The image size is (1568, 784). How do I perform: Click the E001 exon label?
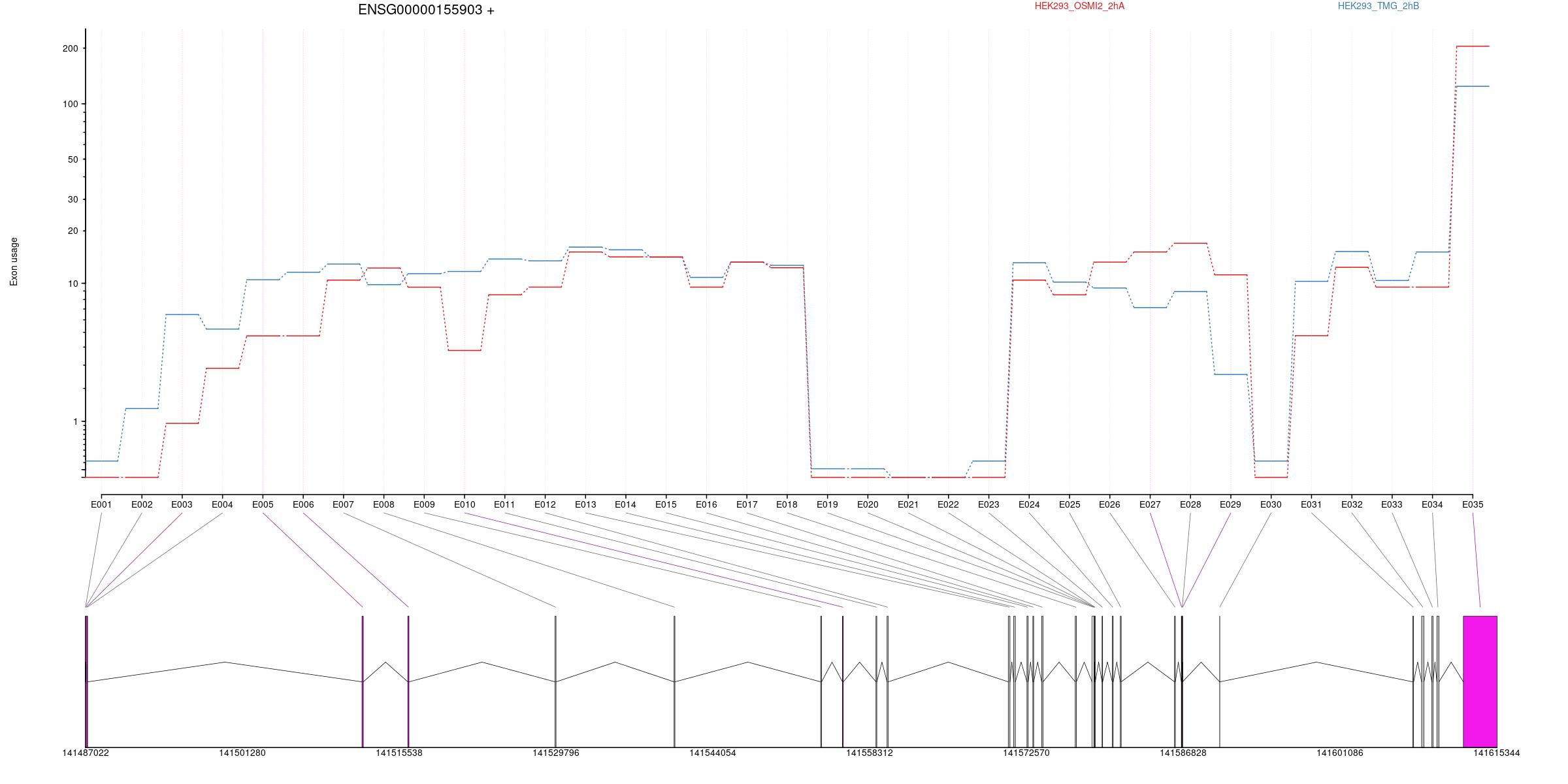point(101,504)
